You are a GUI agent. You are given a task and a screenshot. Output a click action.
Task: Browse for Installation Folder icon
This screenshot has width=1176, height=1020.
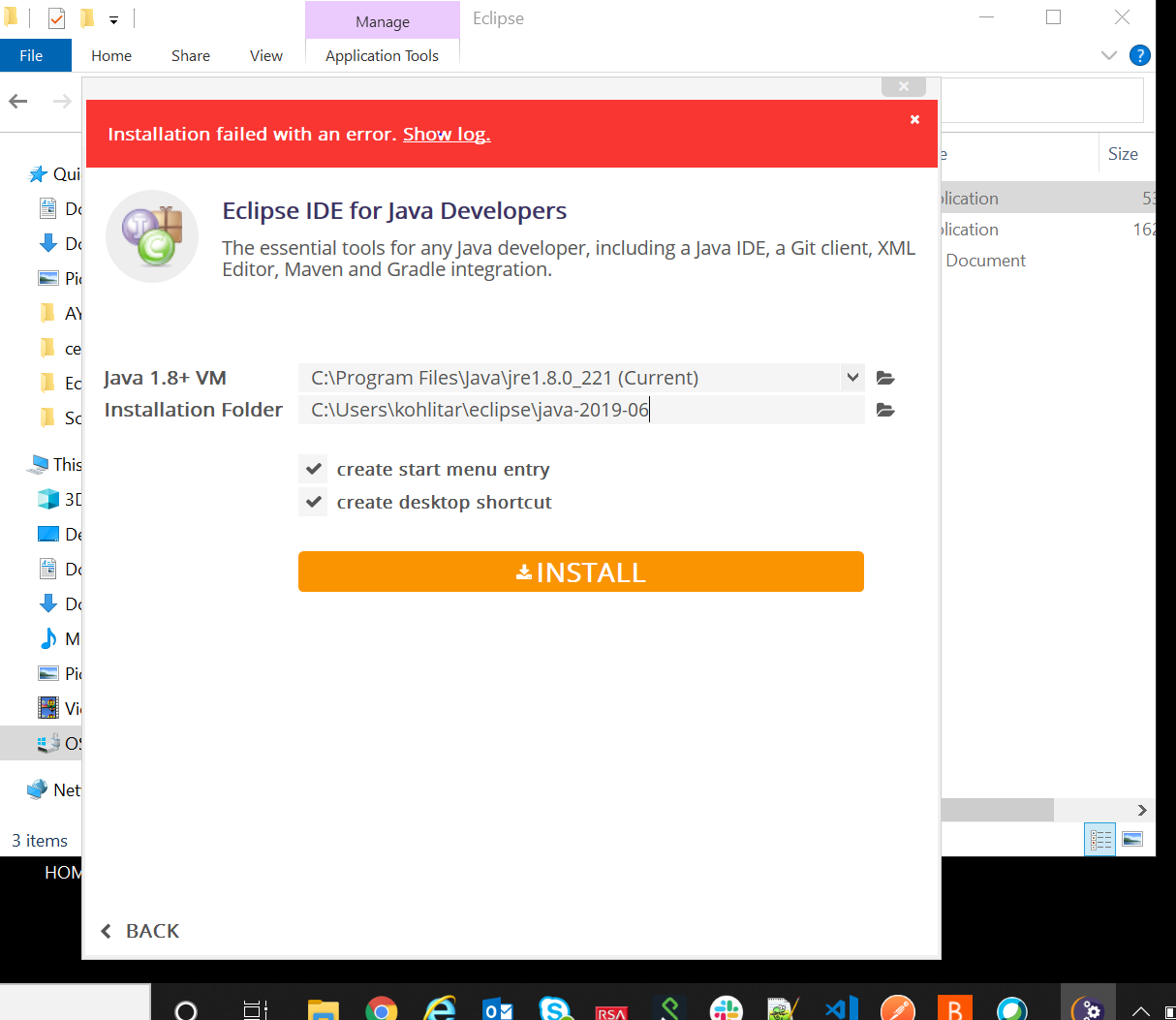[x=885, y=410]
